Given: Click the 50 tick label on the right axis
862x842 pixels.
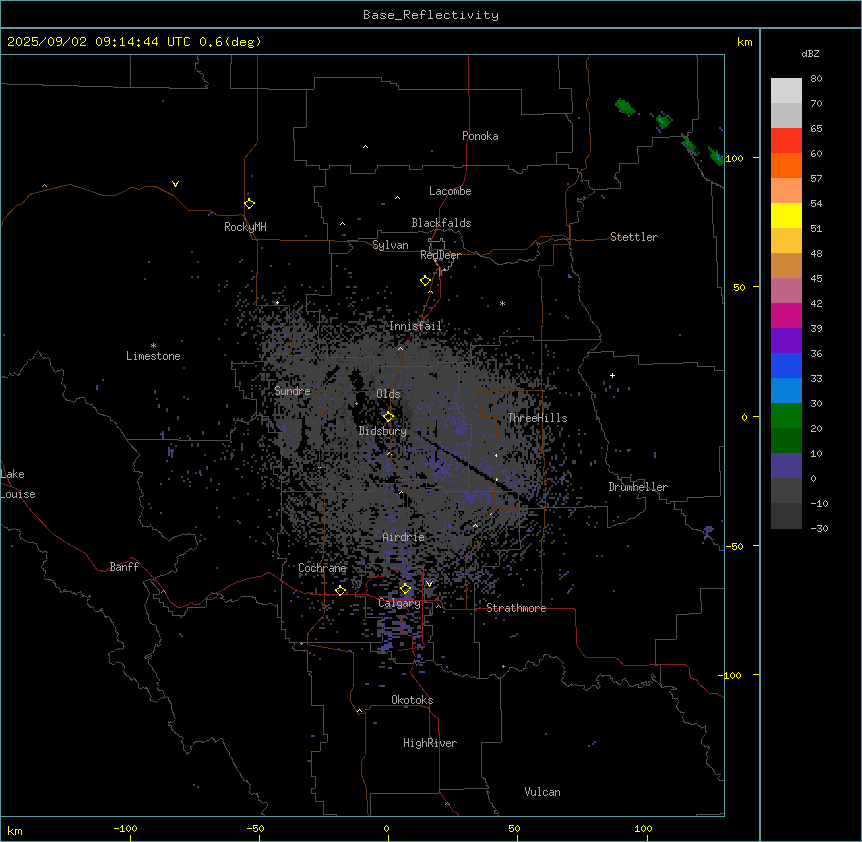Looking at the screenshot, I should (739, 287).
